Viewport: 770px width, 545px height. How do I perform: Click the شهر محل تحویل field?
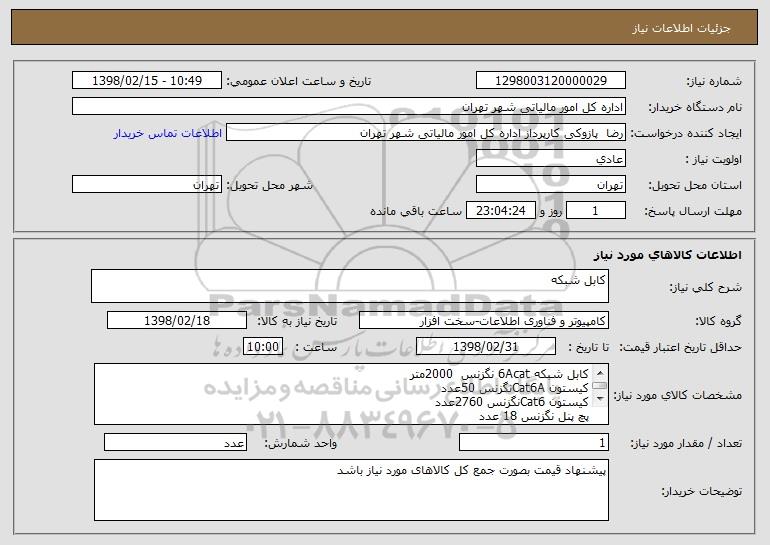pyautogui.click(x=147, y=185)
